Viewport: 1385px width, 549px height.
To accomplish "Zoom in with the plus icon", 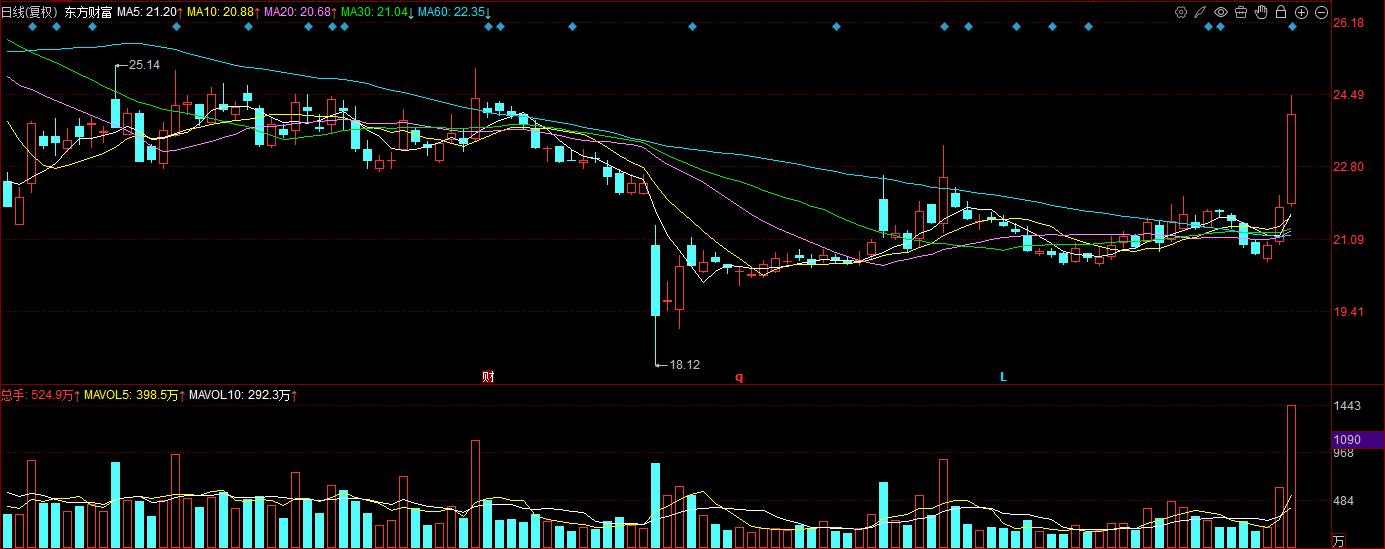I will pos(1301,12).
